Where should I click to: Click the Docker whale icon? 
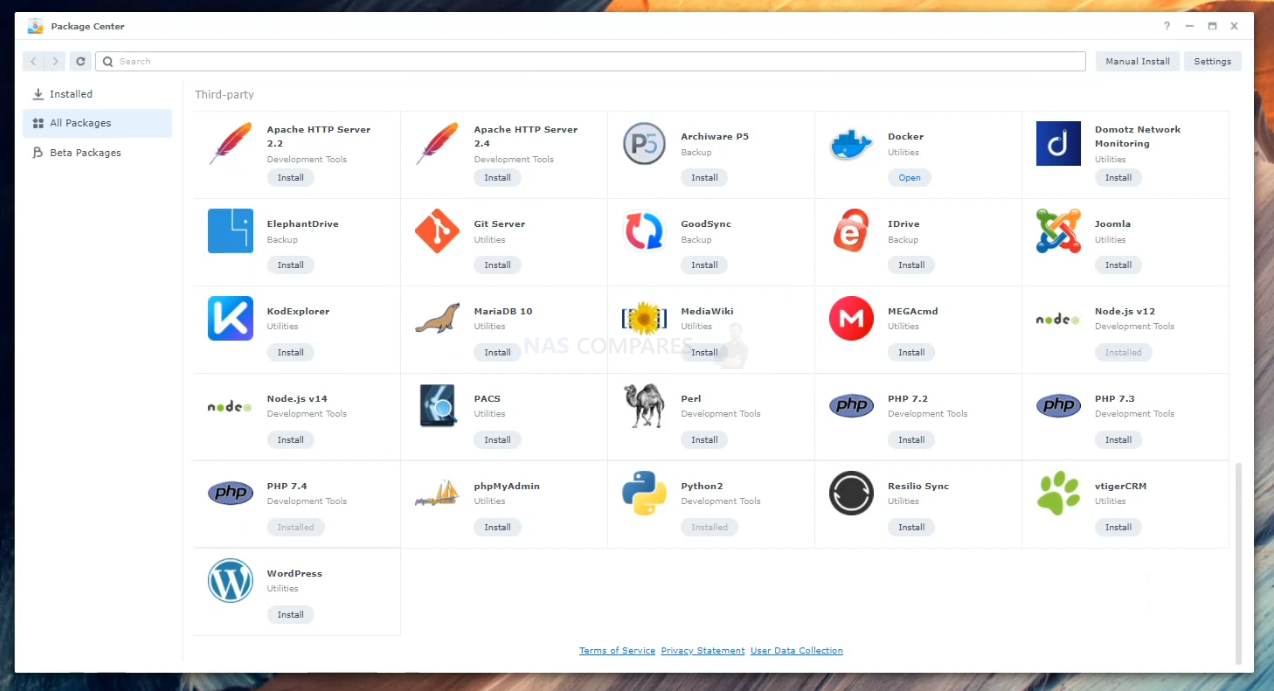851,145
